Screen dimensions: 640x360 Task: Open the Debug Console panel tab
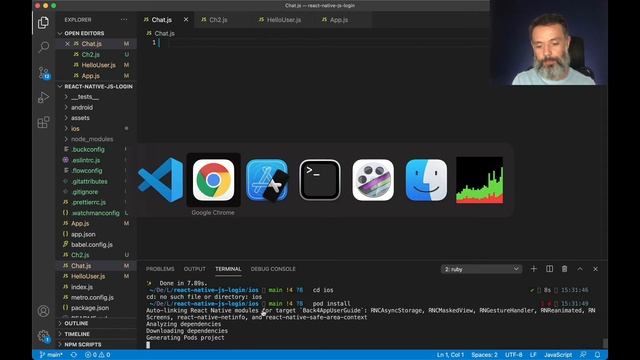point(273,269)
